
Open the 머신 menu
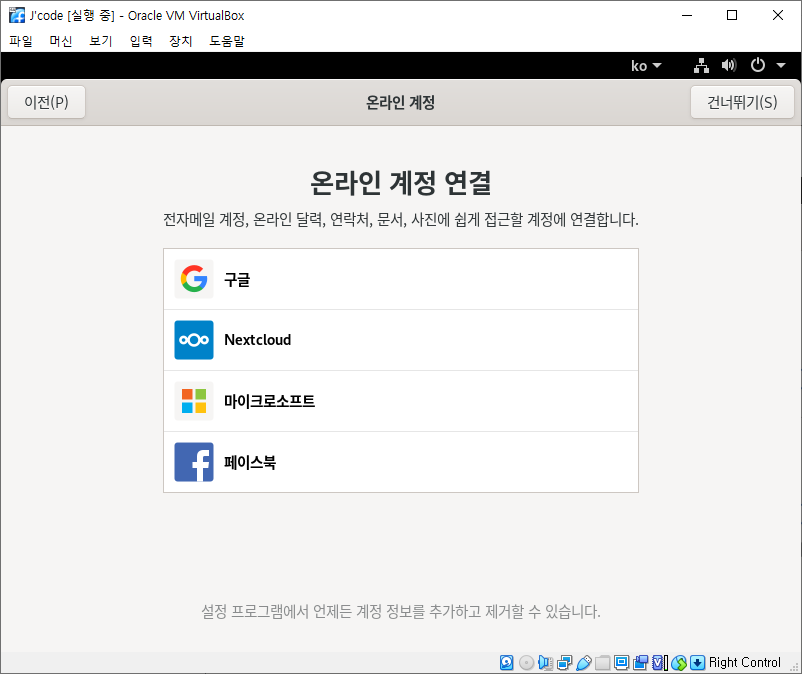point(61,41)
